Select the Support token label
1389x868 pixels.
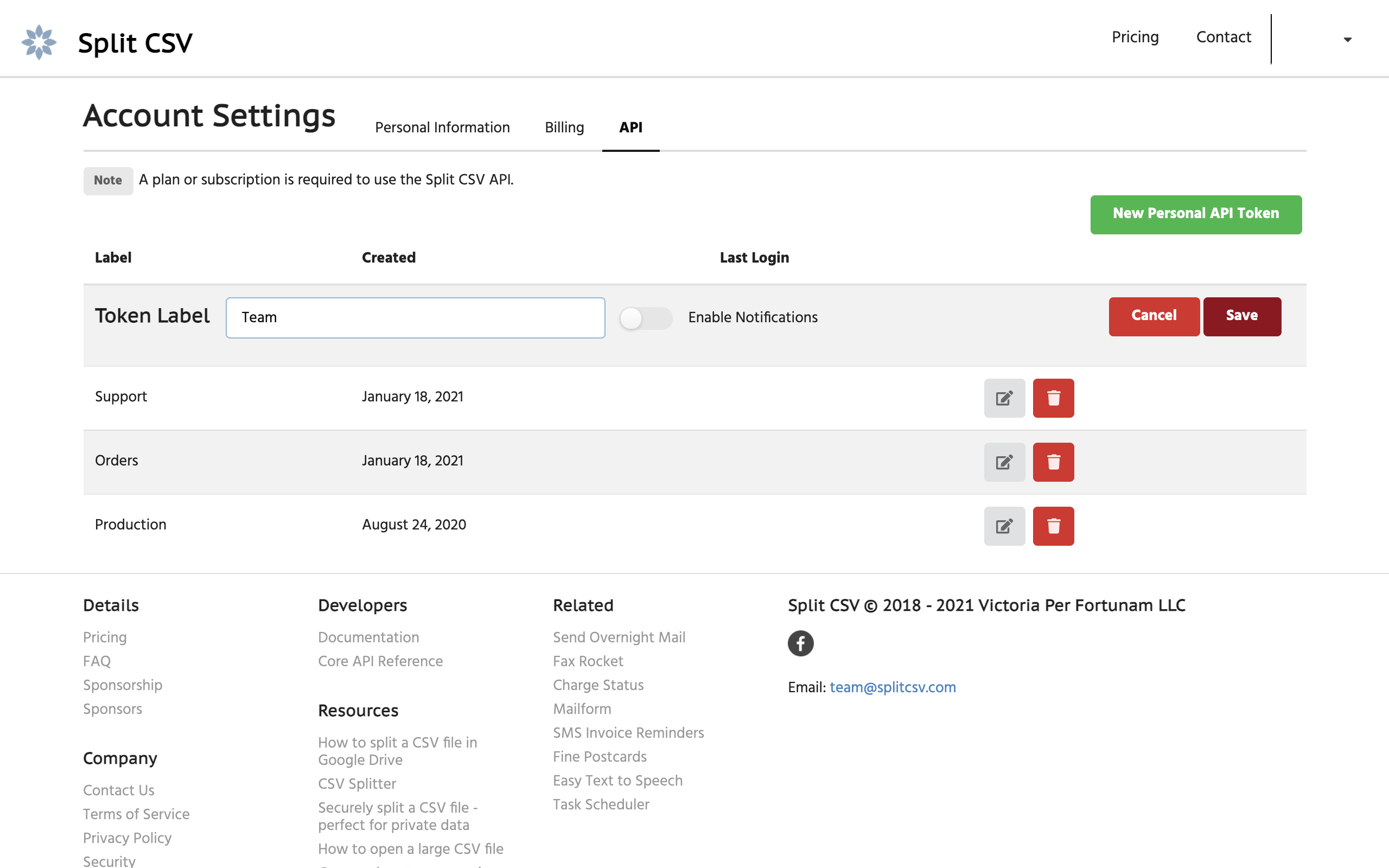pyautogui.click(x=120, y=397)
